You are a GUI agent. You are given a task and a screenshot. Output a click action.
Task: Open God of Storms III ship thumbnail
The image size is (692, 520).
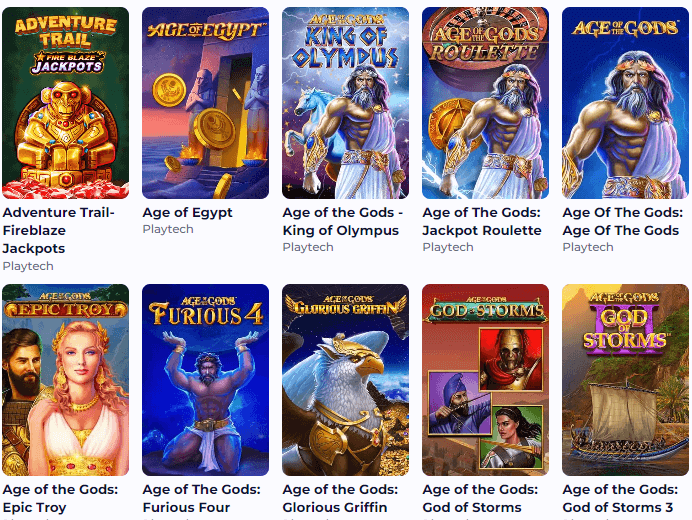(625, 380)
